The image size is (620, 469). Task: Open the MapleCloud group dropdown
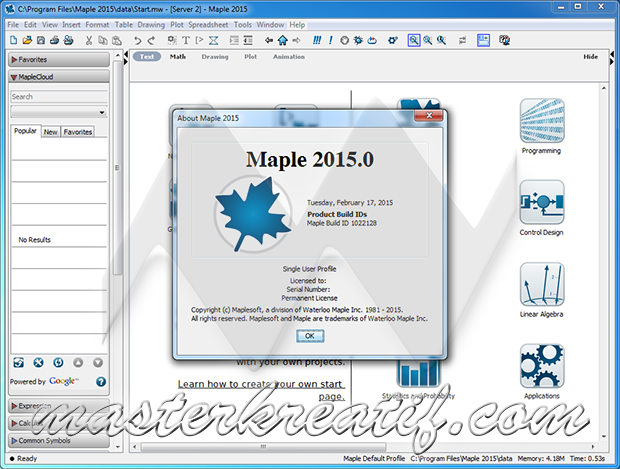pyautogui.click(x=59, y=112)
